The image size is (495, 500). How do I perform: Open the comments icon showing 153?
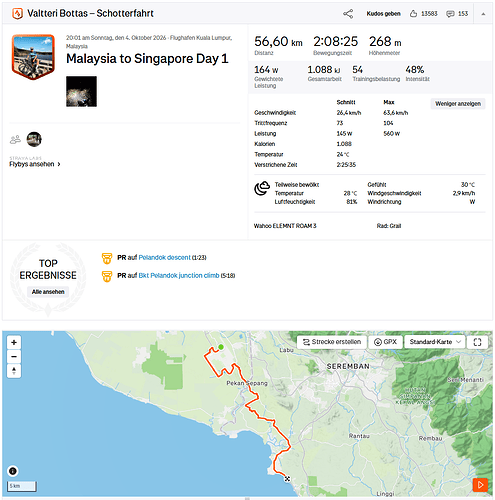(450, 14)
